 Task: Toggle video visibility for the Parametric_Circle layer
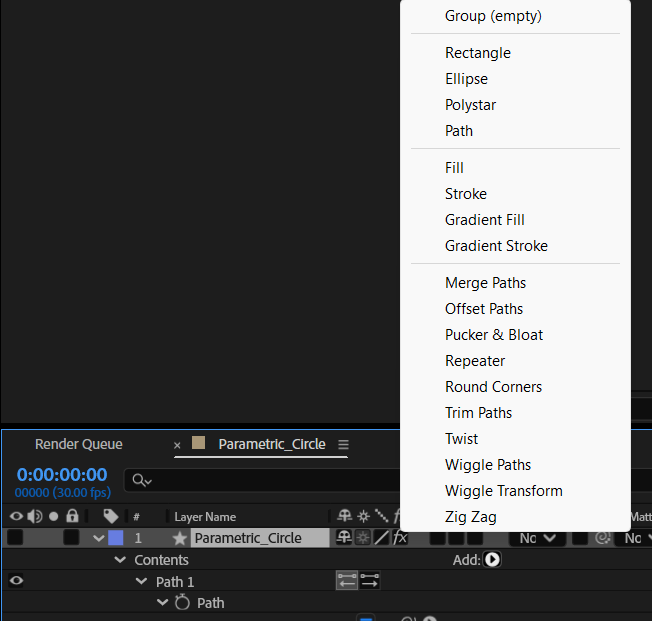click(15, 537)
